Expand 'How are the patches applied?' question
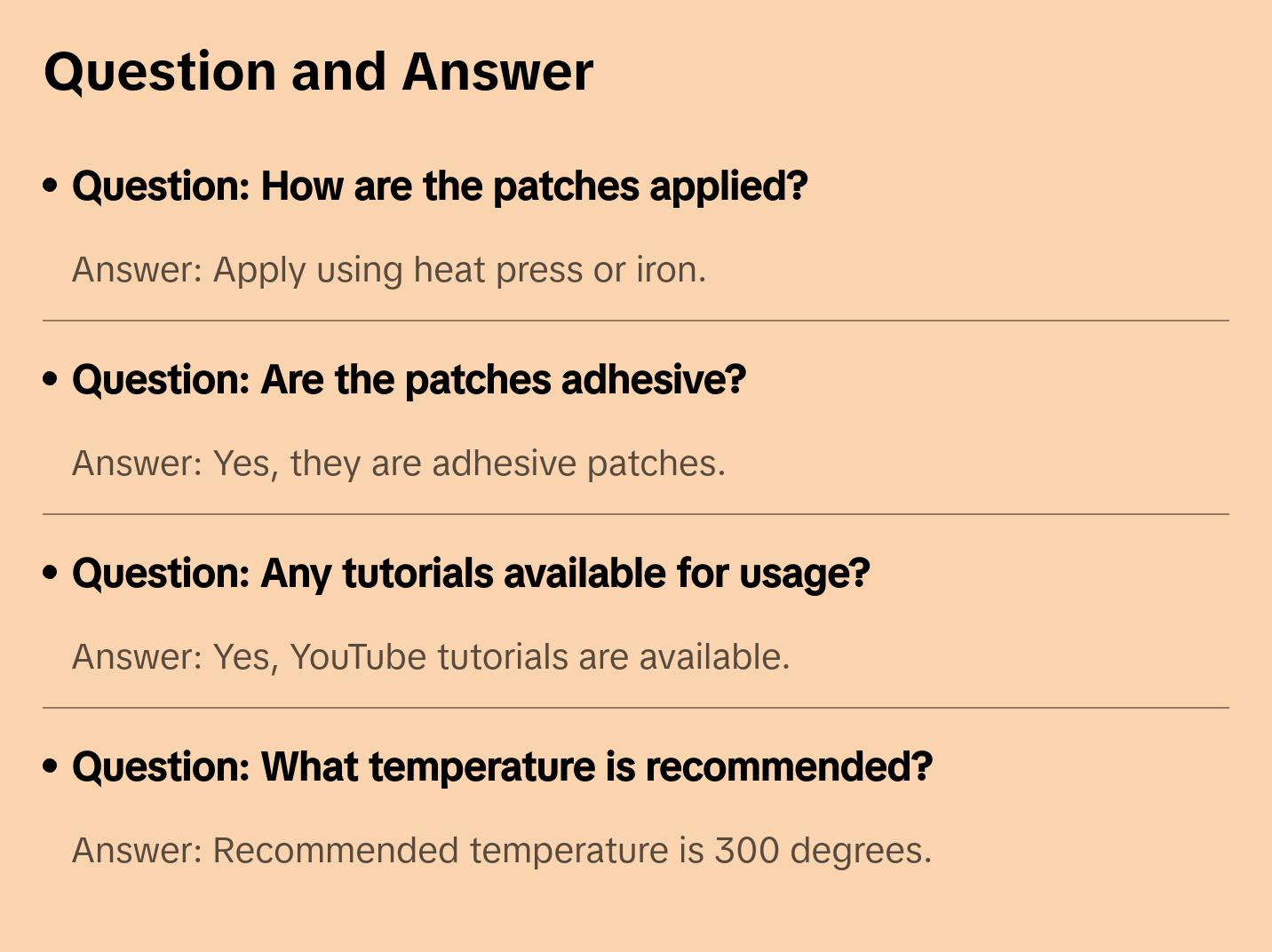This screenshot has width=1272, height=952. click(x=440, y=186)
